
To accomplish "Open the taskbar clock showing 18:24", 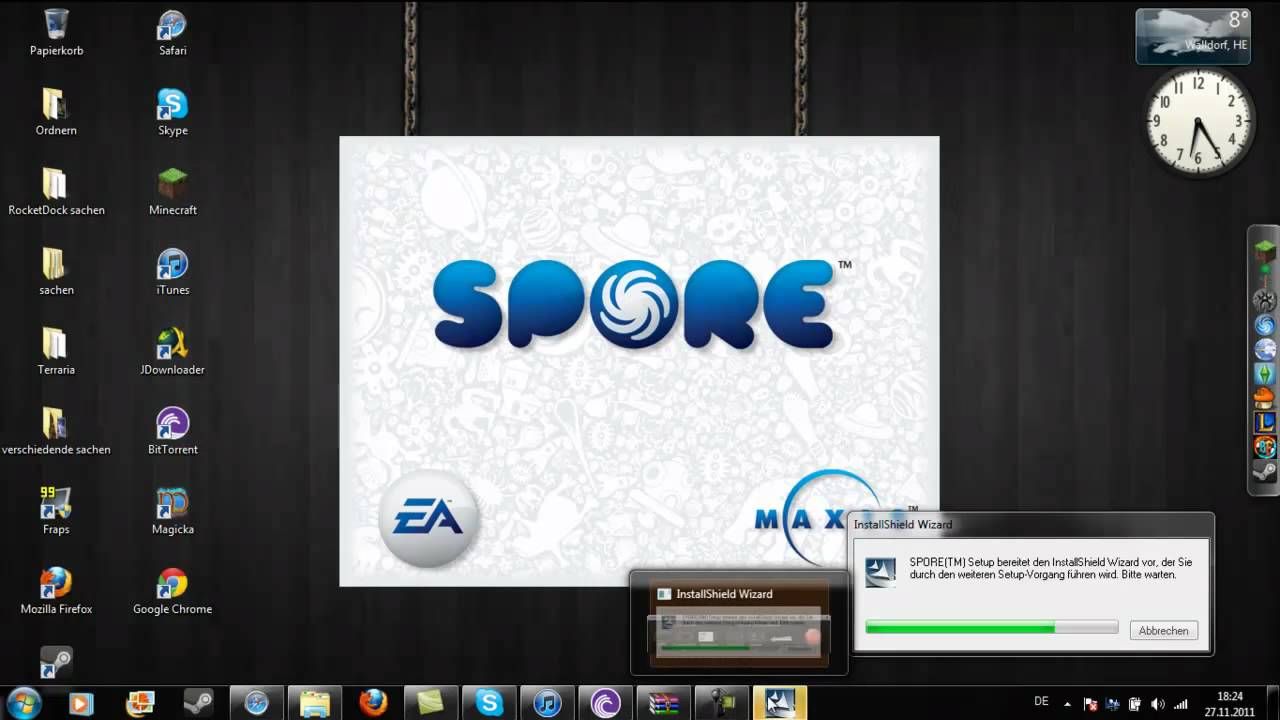I will click(x=1230, y=703).
